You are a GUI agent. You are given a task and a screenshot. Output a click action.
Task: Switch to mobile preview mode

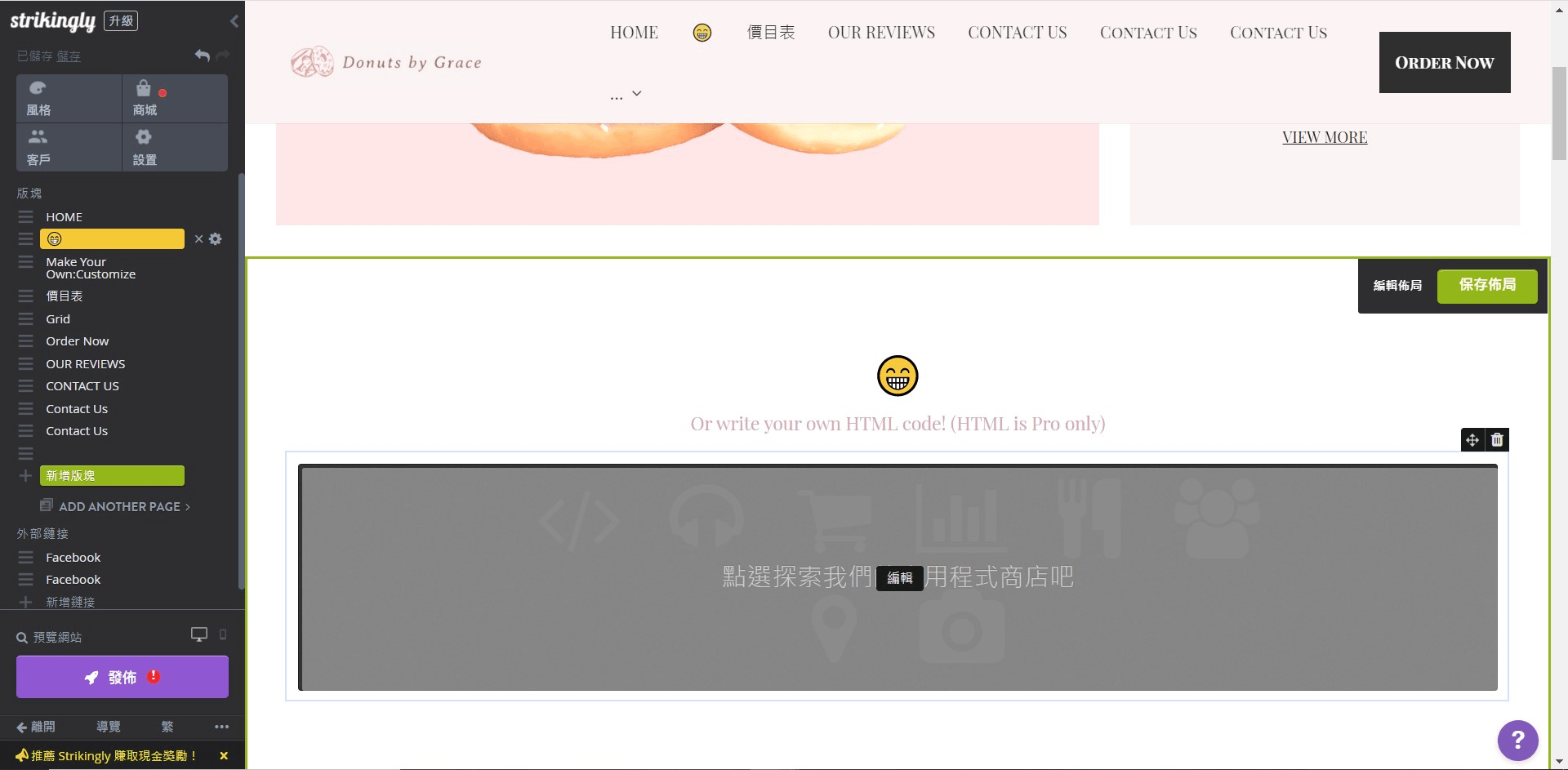click(x=223, y=634)
